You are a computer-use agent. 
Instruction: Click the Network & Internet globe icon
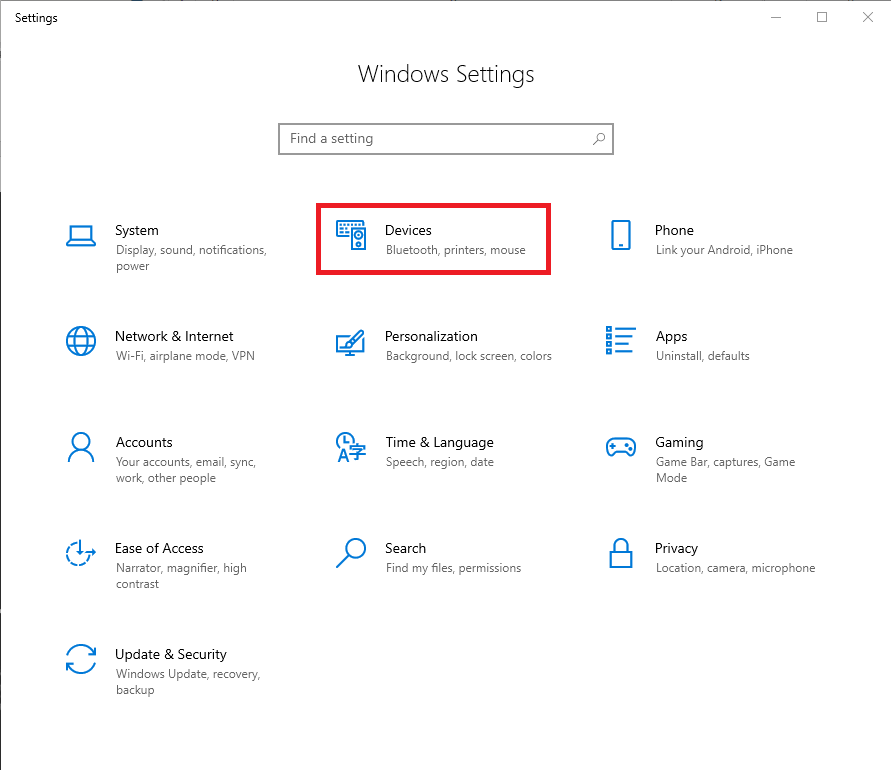pyautogui.click(x=81, y=341)
